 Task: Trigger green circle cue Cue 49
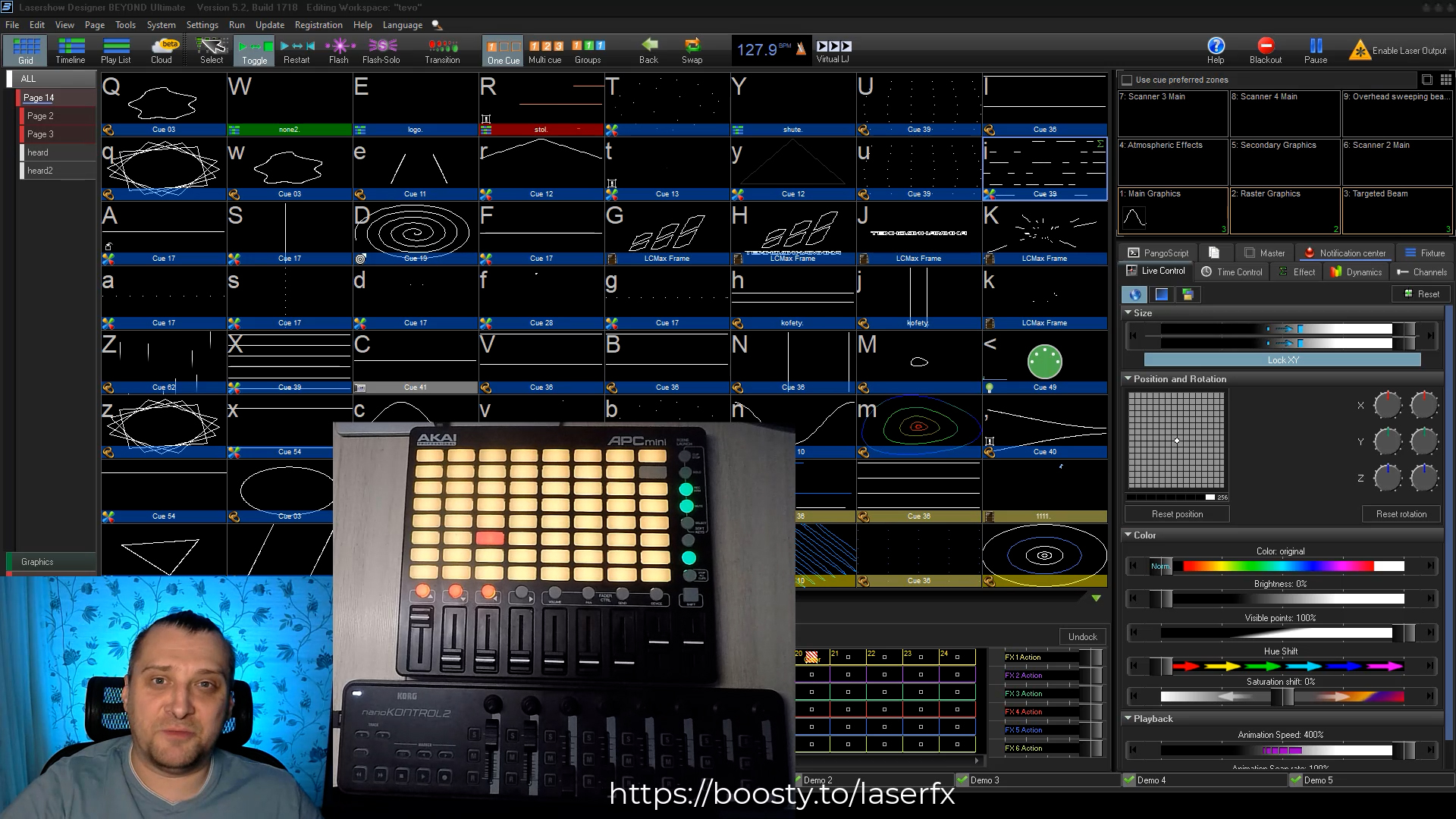1044,362
